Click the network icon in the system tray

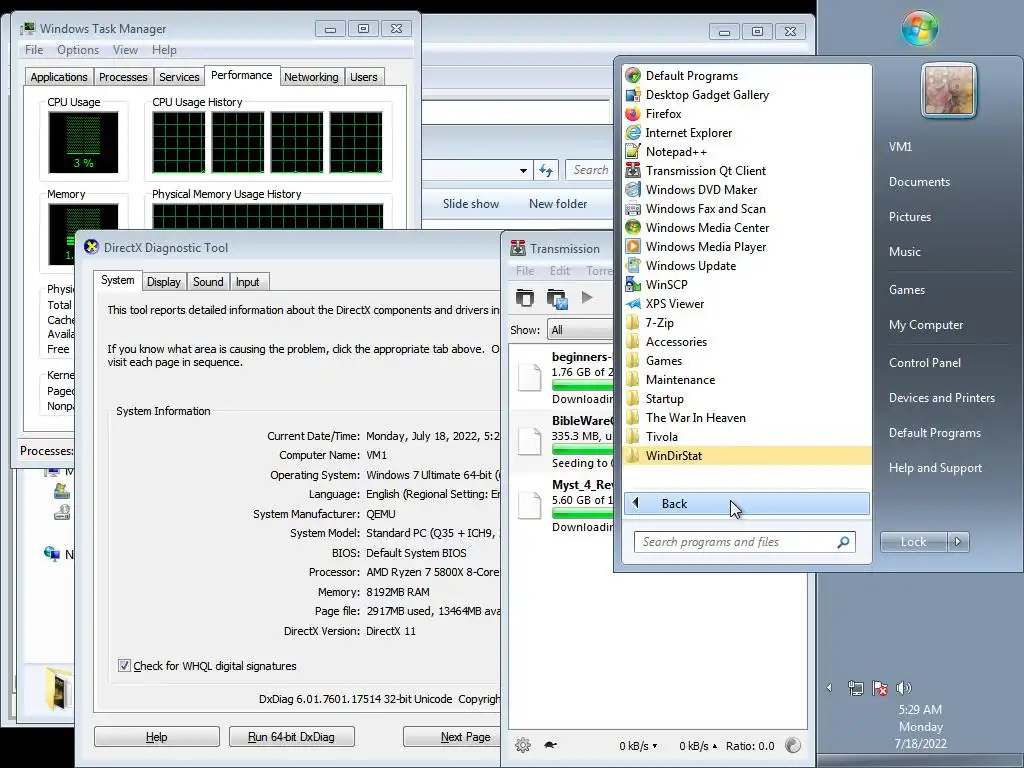click(855, 688)
